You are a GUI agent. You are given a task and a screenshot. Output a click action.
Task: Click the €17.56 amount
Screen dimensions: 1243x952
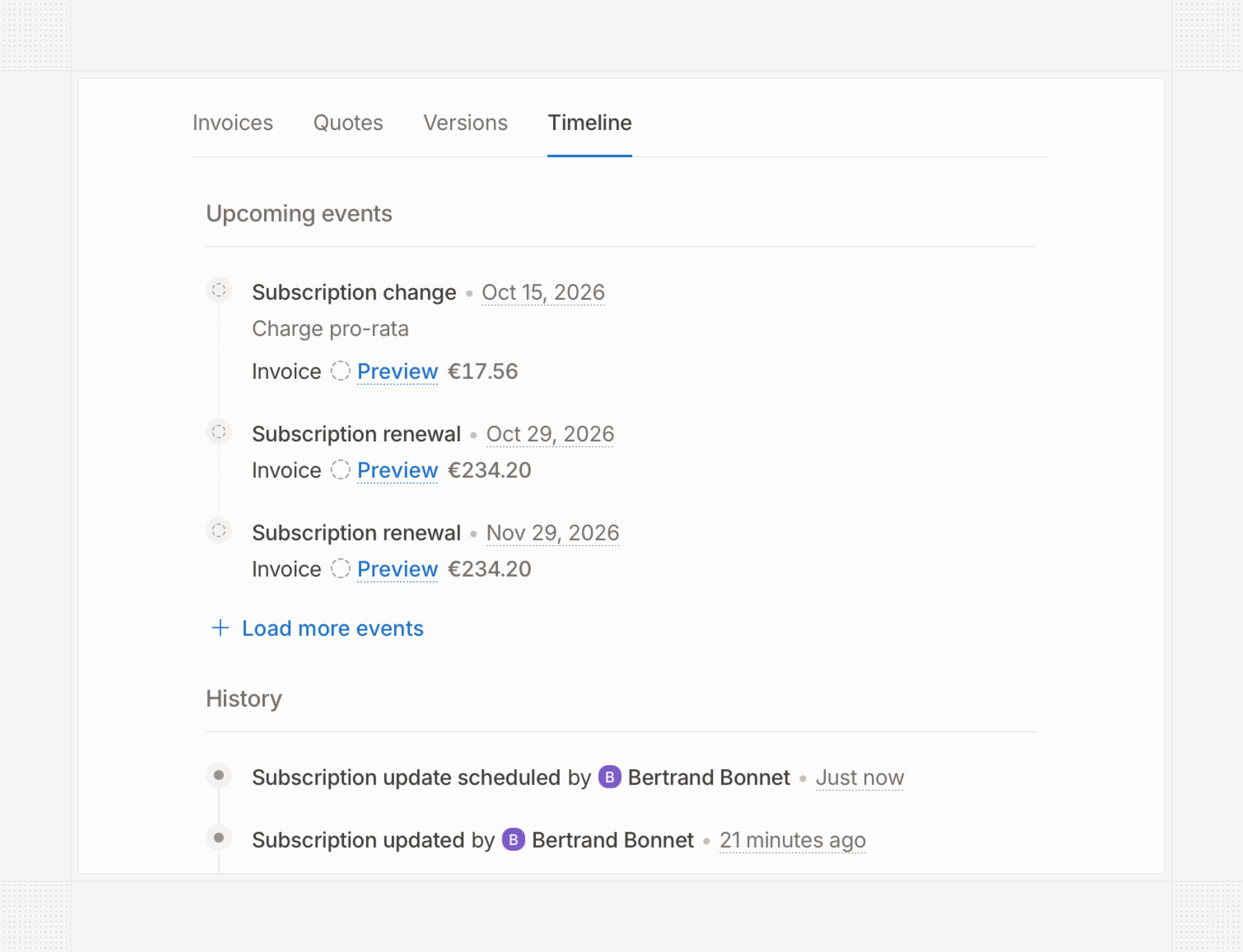[483, 372]
